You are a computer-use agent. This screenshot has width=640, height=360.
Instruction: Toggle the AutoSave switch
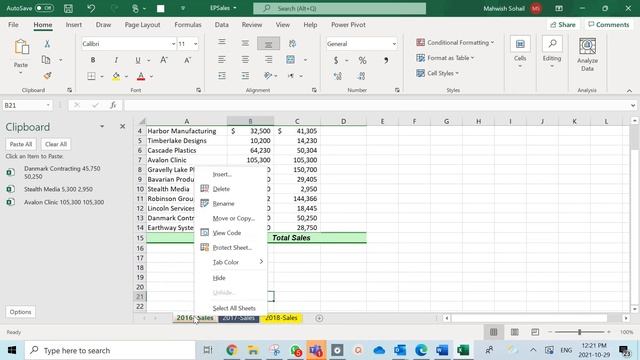point(44,8)
